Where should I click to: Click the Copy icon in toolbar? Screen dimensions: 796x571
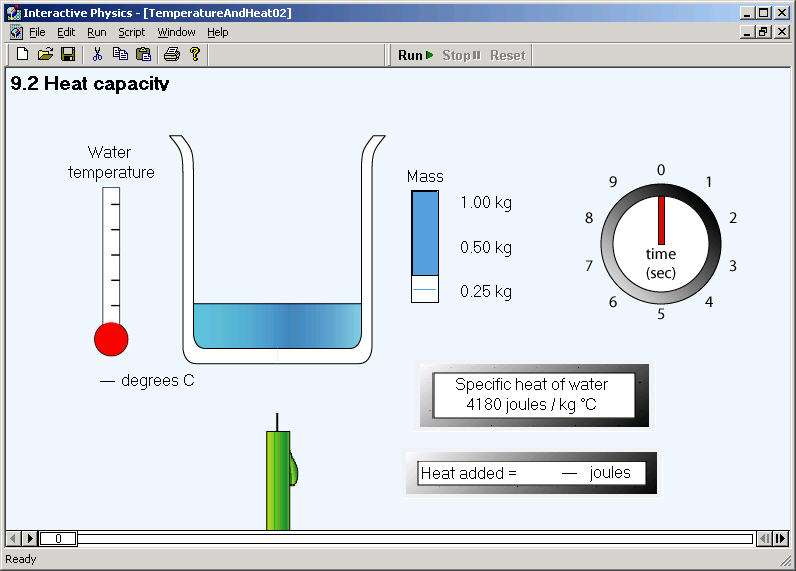click(x=120, y=54)
